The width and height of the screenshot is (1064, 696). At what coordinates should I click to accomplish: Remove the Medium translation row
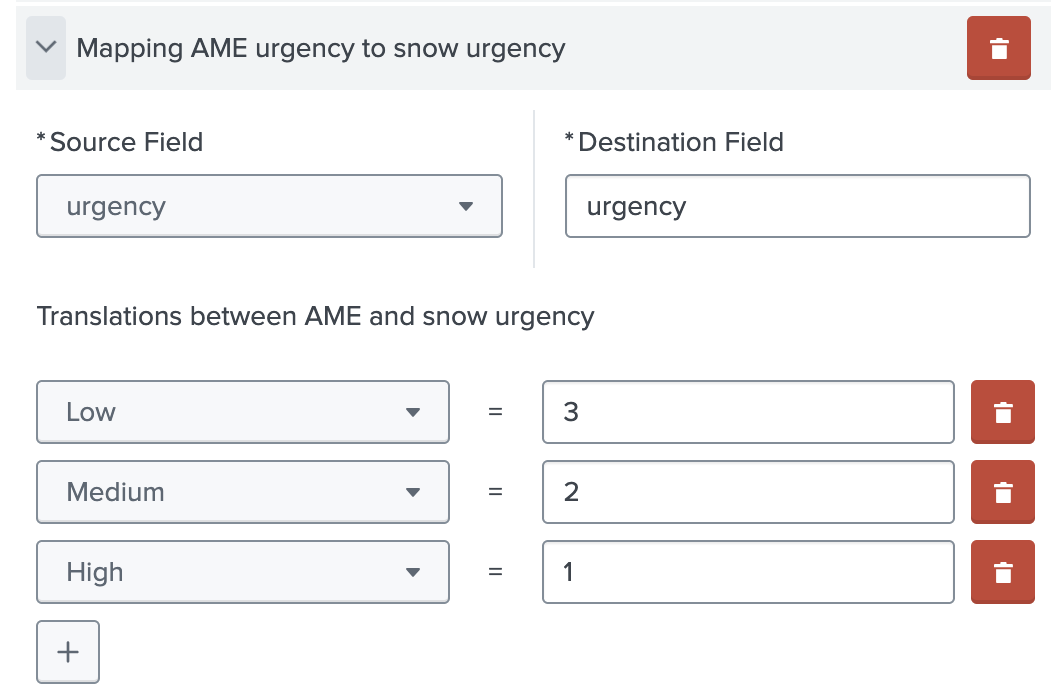[x=1003, y=492]
